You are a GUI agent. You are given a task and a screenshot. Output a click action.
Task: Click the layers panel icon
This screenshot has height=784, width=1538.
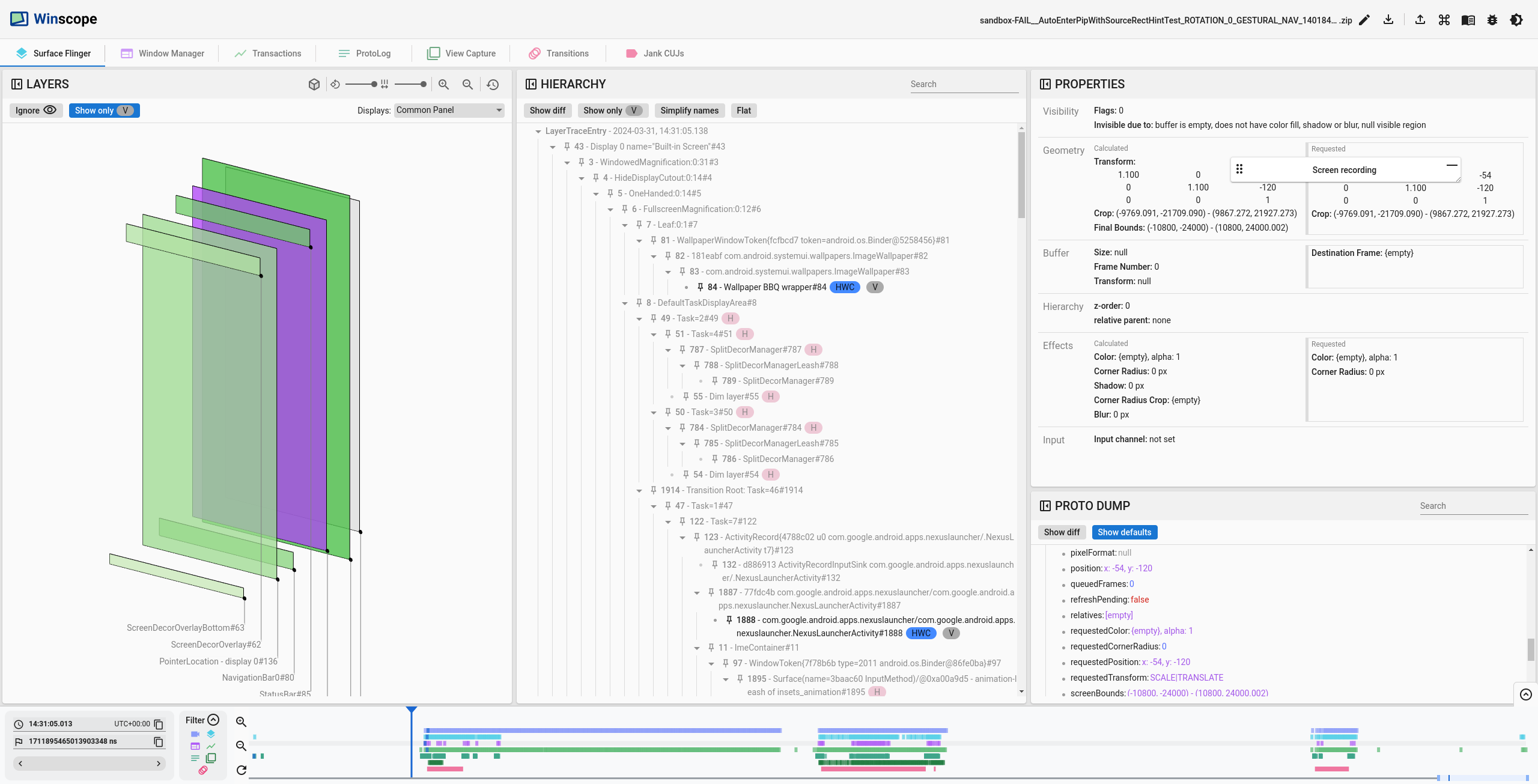(17, 84)
